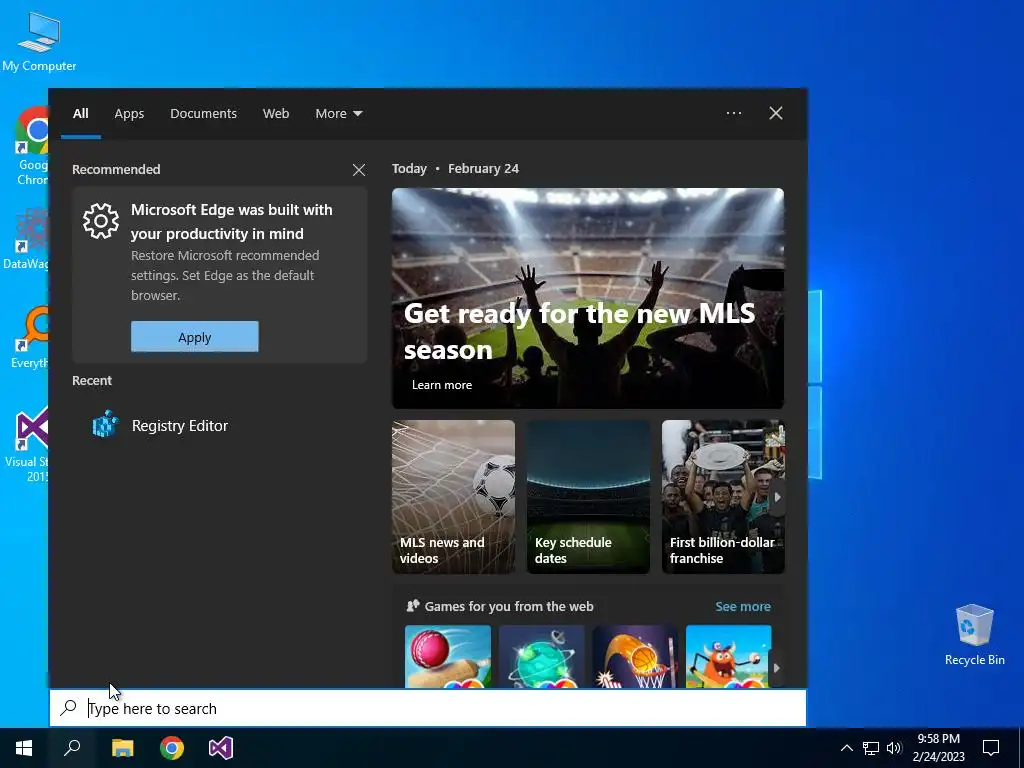Open the basketball hoop game thumbnail

pyautogui.click(x=635, y=656)
